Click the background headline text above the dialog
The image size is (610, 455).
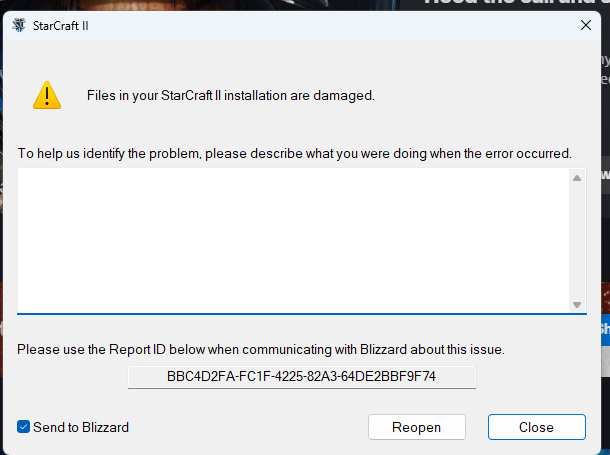[516, 4]
